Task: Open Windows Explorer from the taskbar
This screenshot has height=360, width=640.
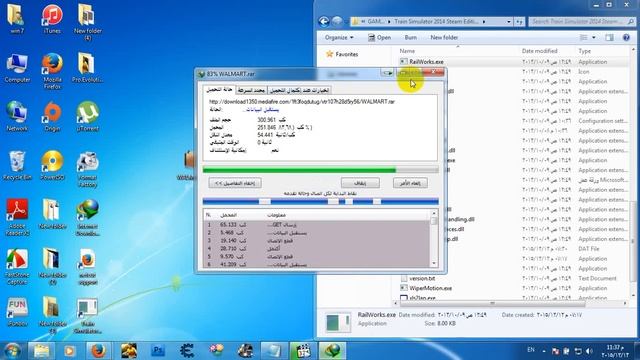Action: (x=41, y=351)
